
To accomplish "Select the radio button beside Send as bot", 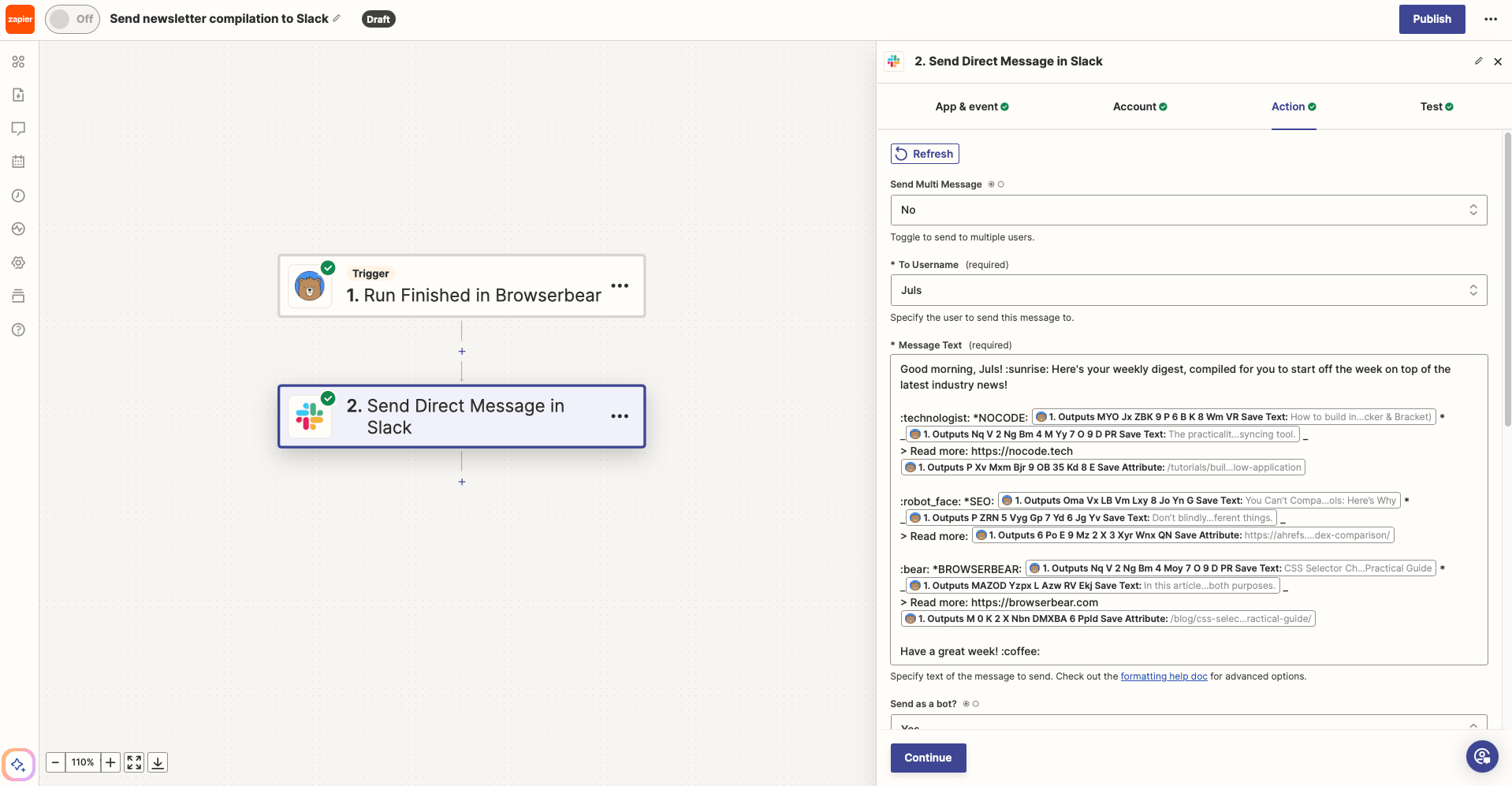I will (x=975, y=703).
